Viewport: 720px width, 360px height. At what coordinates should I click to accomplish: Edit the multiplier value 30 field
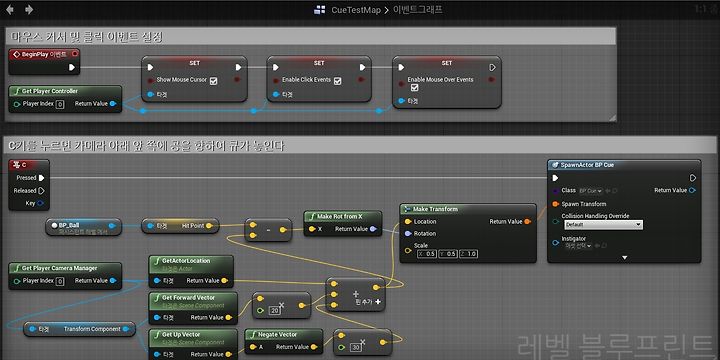[x=356, y=348]
